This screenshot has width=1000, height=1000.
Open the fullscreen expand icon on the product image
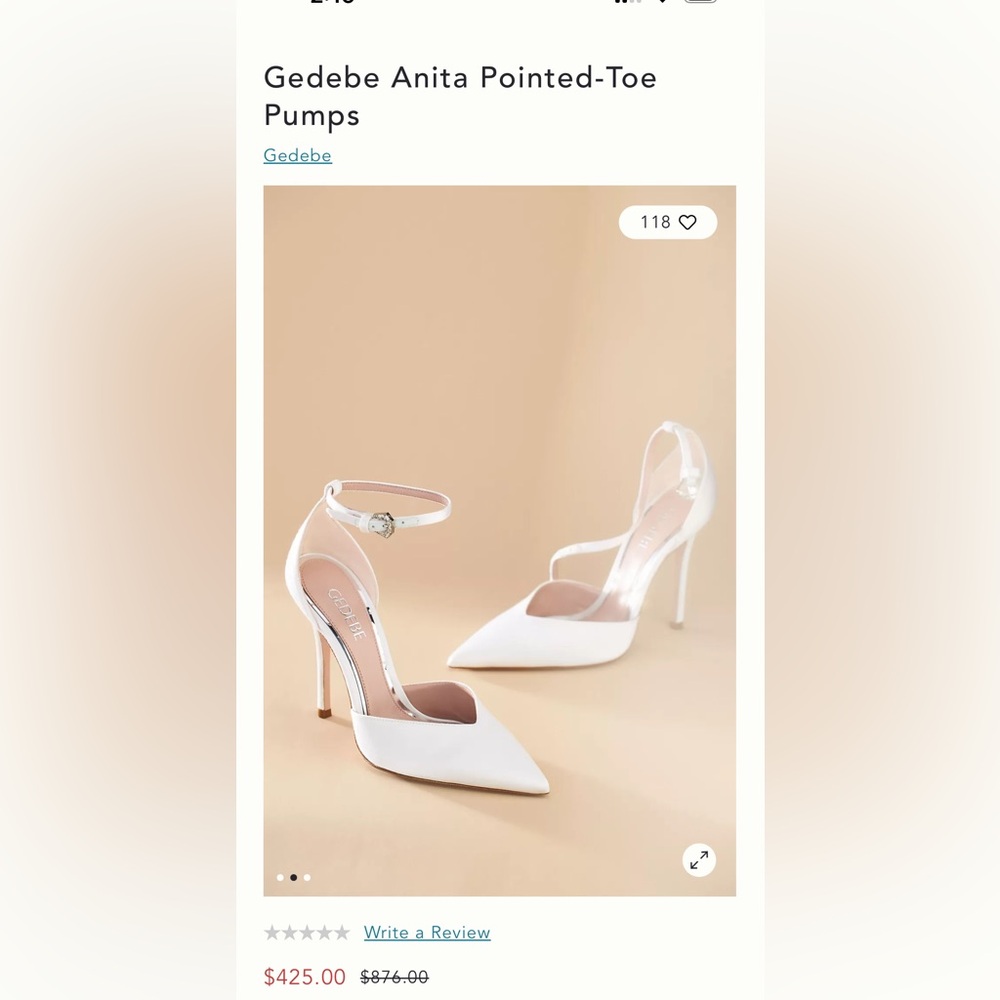coord(700,859)
